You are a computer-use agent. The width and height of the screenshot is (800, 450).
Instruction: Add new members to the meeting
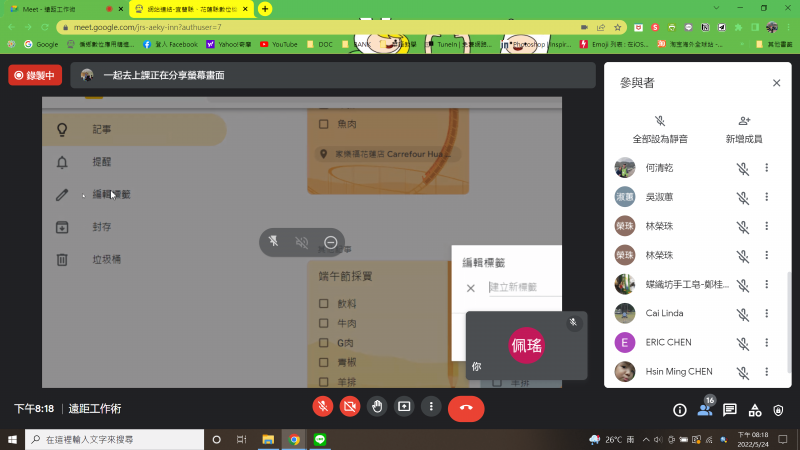(744, 129)
